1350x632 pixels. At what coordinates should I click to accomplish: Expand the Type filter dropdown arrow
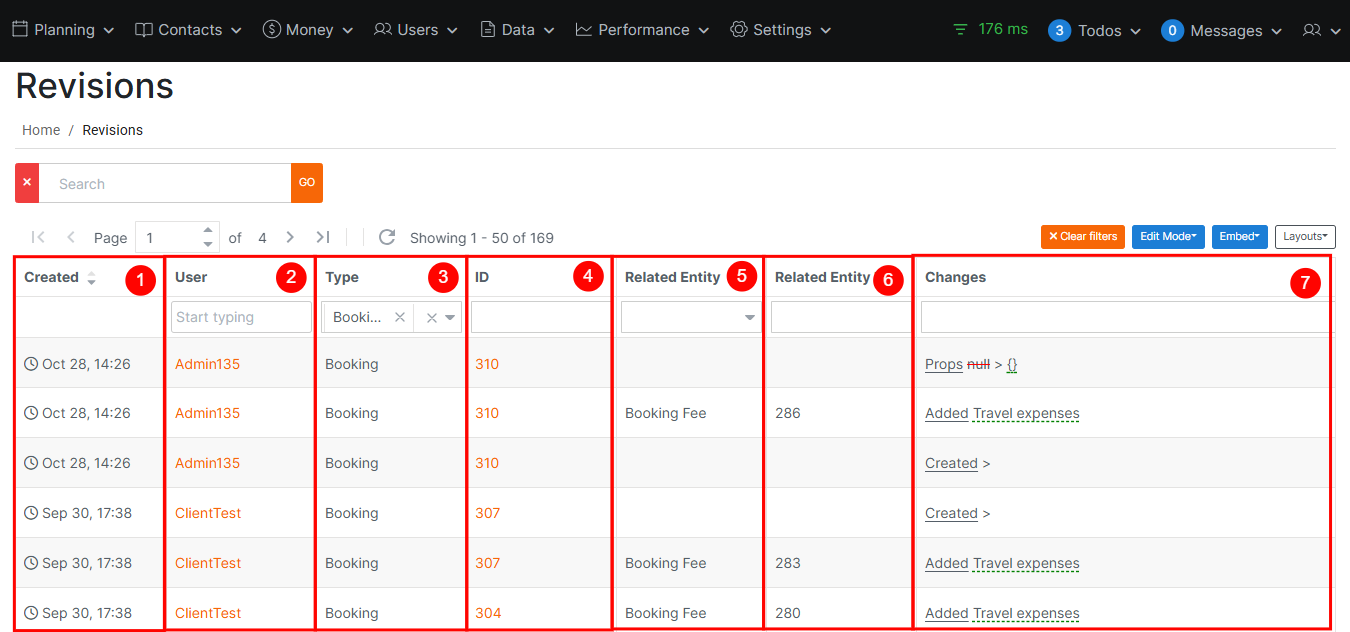click(x=450, y=317)
